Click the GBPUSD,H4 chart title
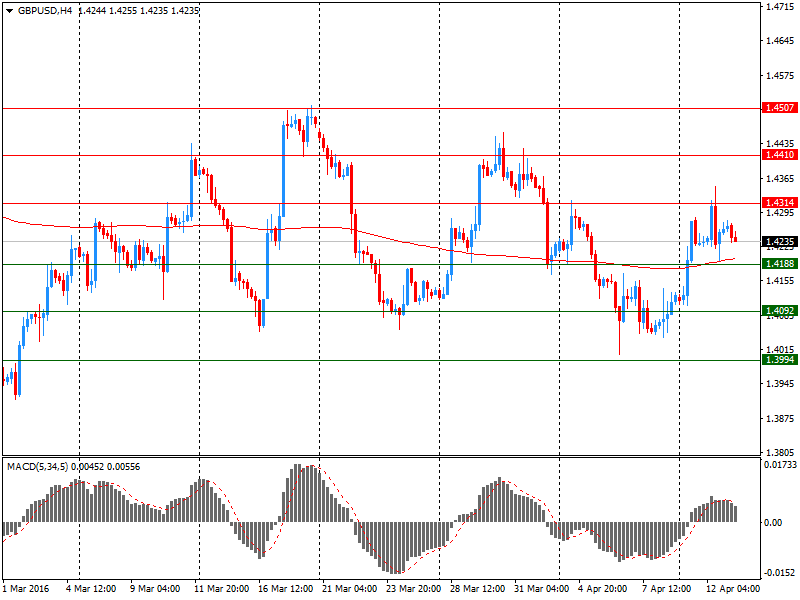800x600 pixels. [x=45, y=10]
